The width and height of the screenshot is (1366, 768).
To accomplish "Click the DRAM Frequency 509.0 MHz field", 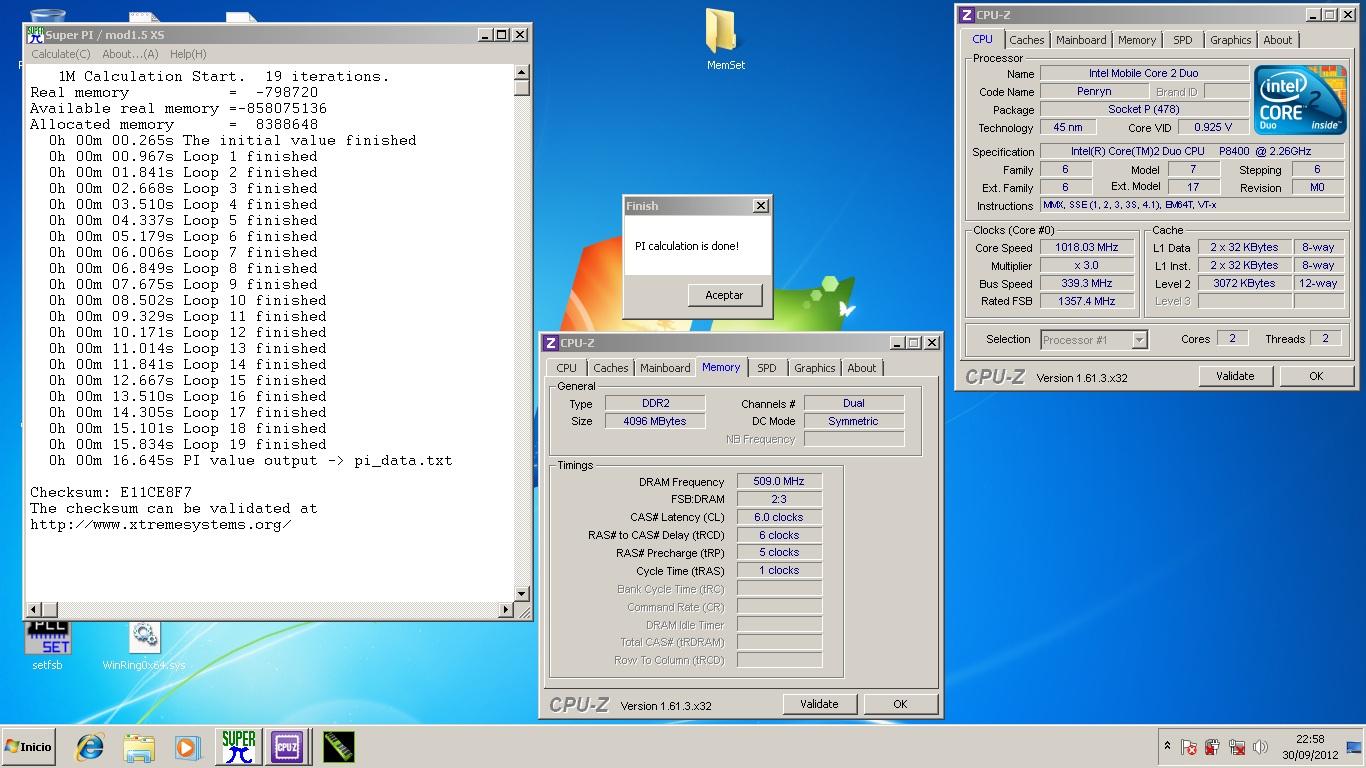I will [779, 481].
